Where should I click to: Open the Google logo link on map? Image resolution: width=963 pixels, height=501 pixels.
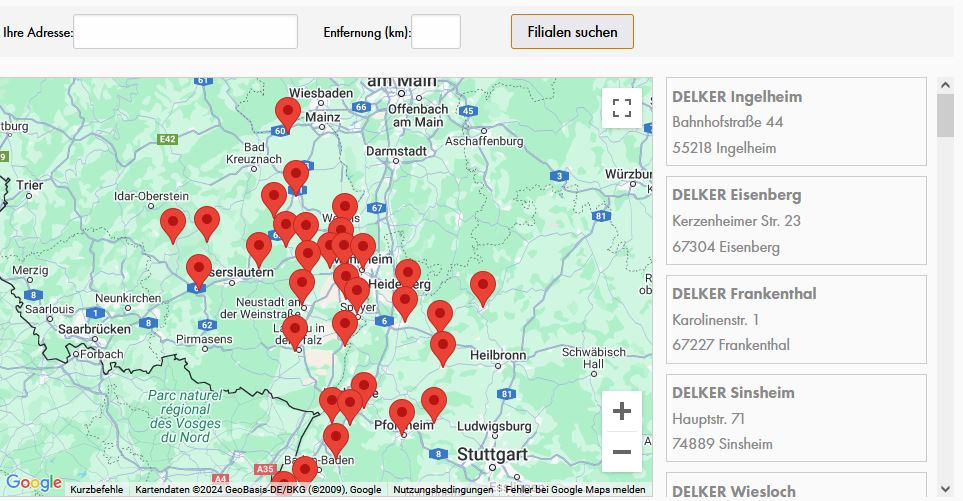click(34, 483)
